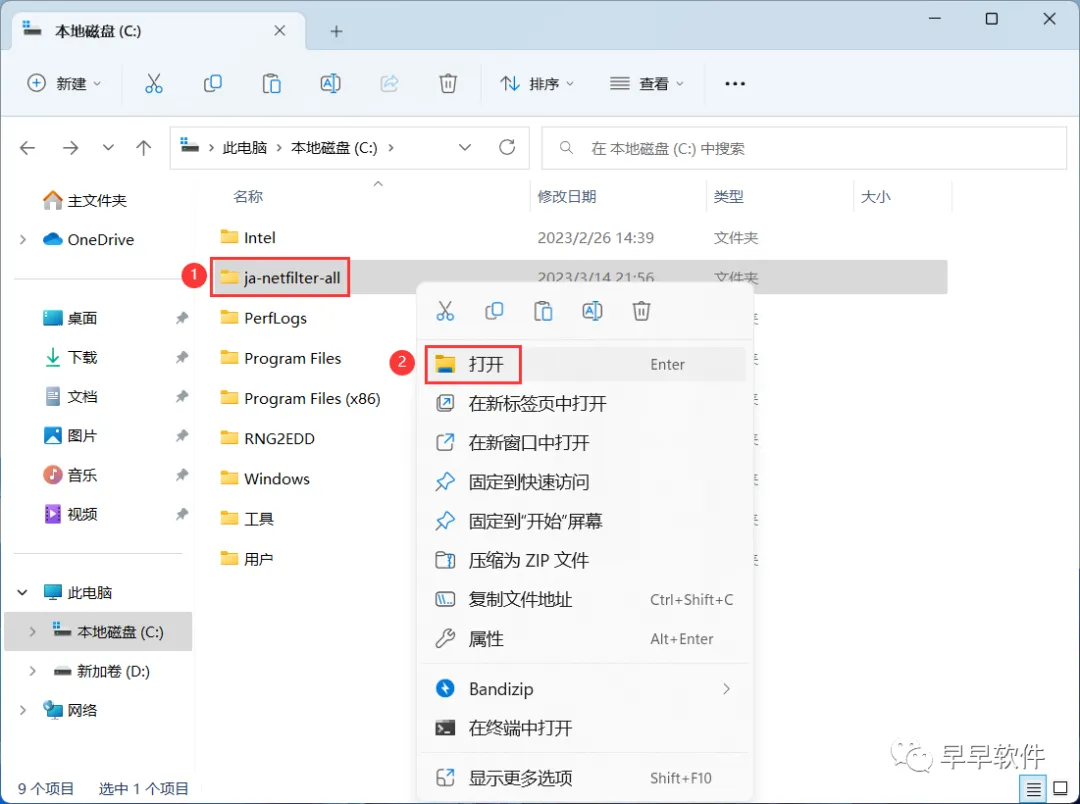Screen dimensions: 1080x804
Task: Click the Rename icon in the top toolbar
Action: (x=331, y=84)
